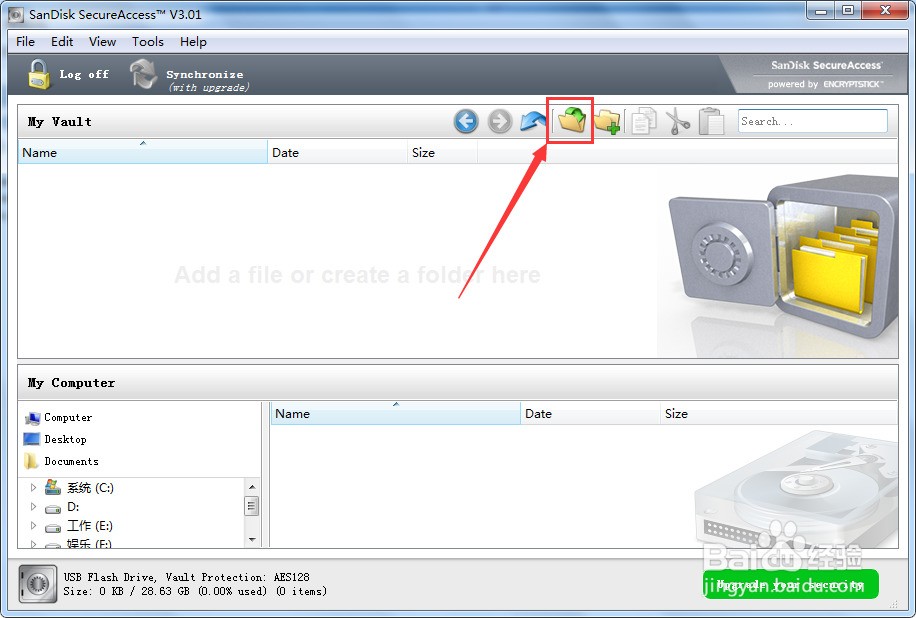The image size is (916, 618).
Task: Click the clipboard Paste icon
Action: click(711, 121)
